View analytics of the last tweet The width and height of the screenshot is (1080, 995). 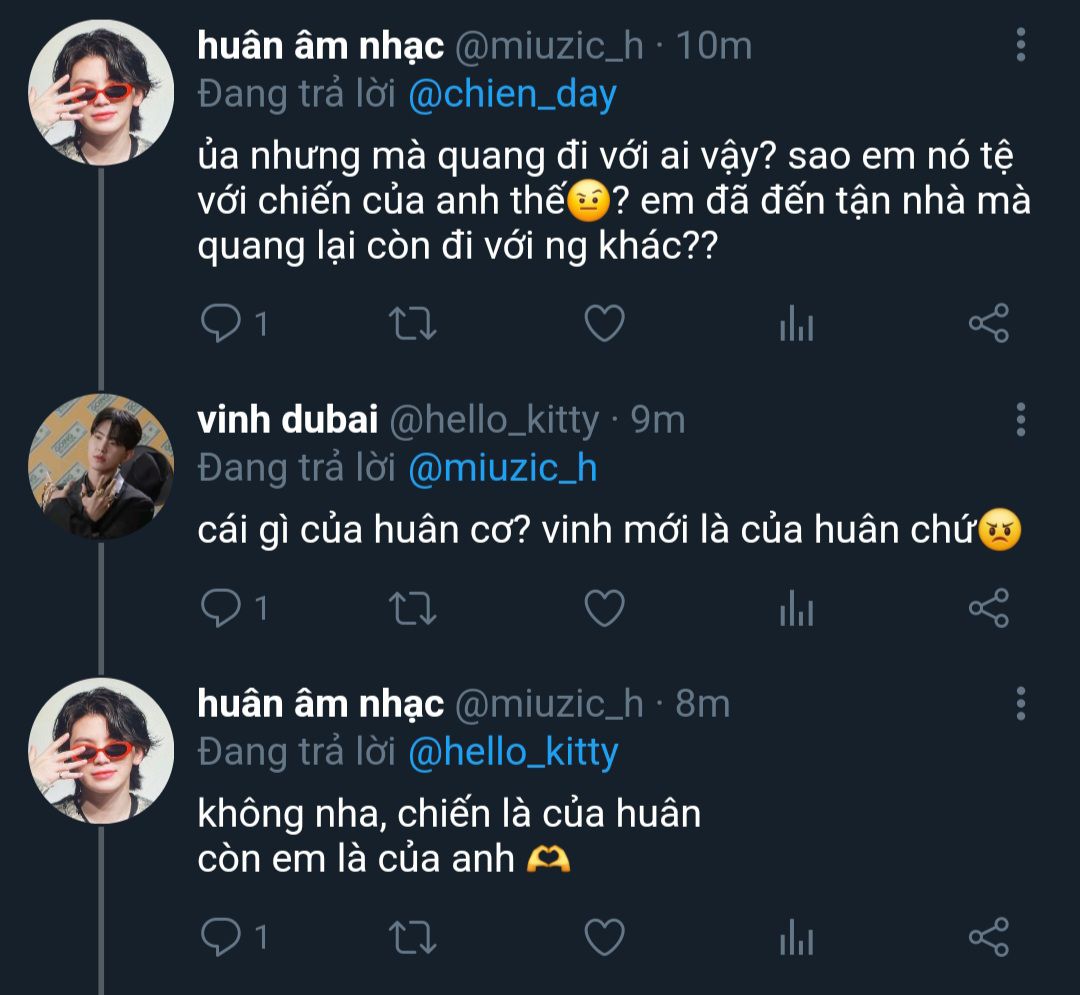[796, 937]
